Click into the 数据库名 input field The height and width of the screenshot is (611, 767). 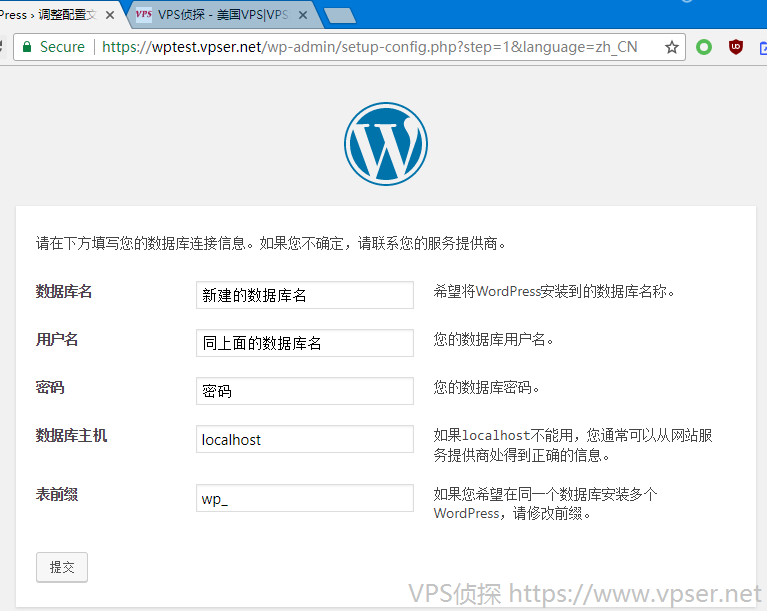tap(305, 295)
